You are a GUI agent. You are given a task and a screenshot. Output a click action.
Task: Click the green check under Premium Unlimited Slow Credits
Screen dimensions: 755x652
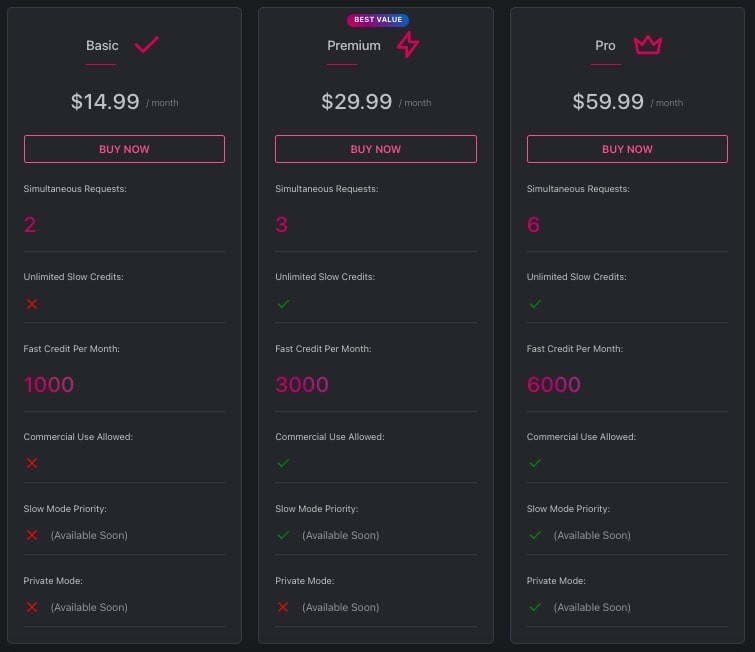point(284,304)
